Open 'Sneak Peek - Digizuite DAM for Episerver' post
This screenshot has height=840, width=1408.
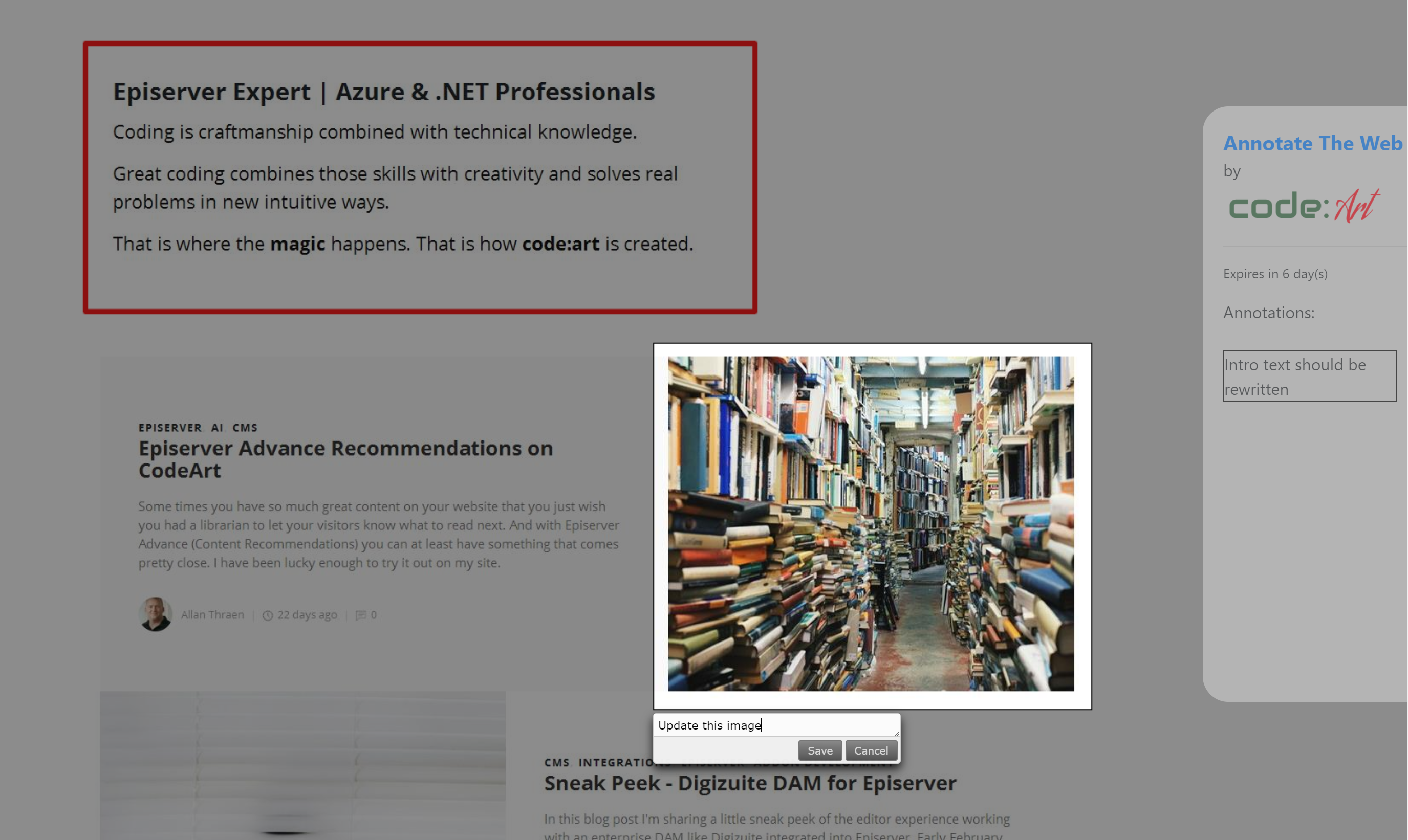(750, 783)
